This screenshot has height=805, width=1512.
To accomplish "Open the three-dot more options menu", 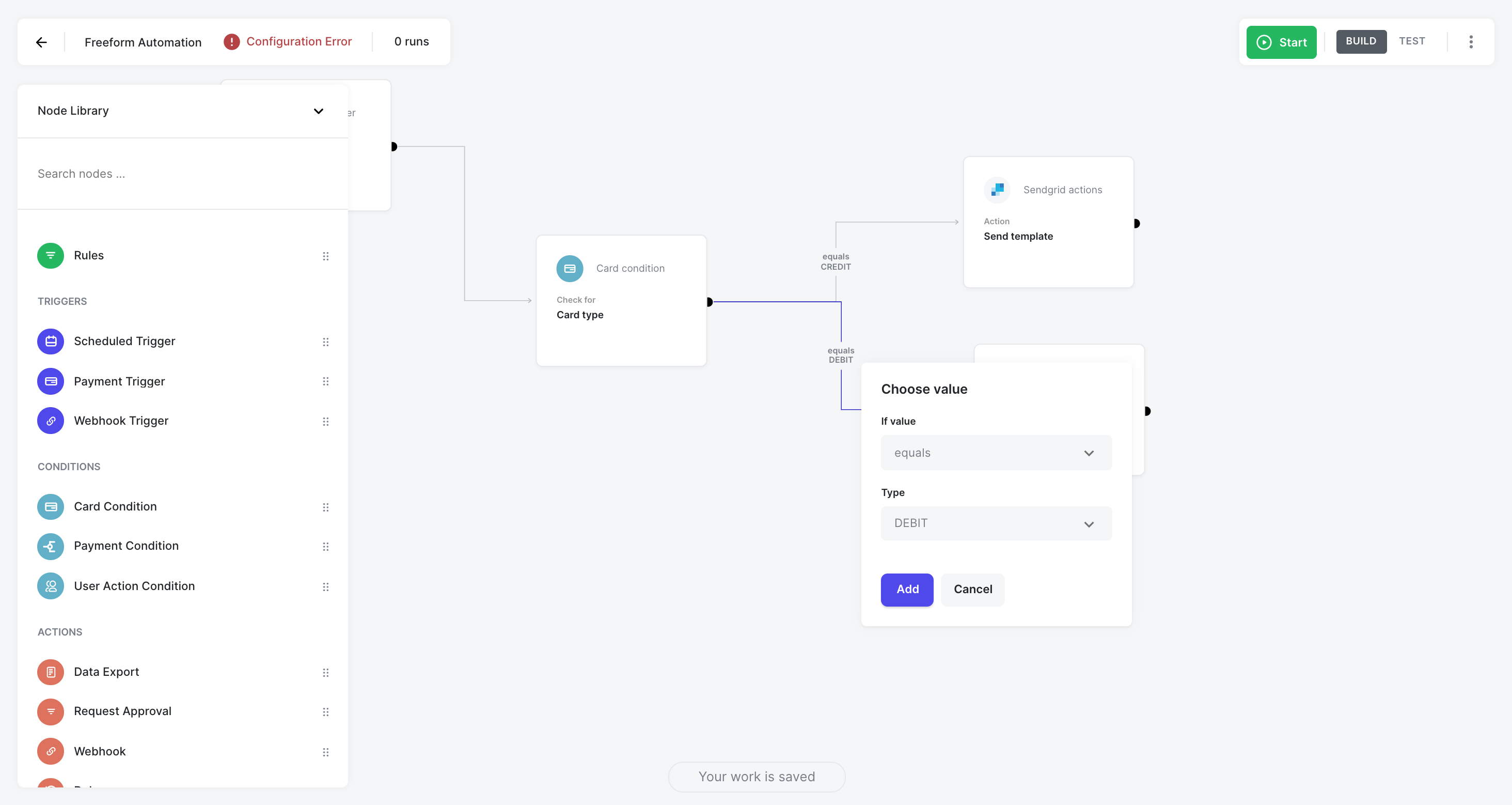I will (1470, 42).
